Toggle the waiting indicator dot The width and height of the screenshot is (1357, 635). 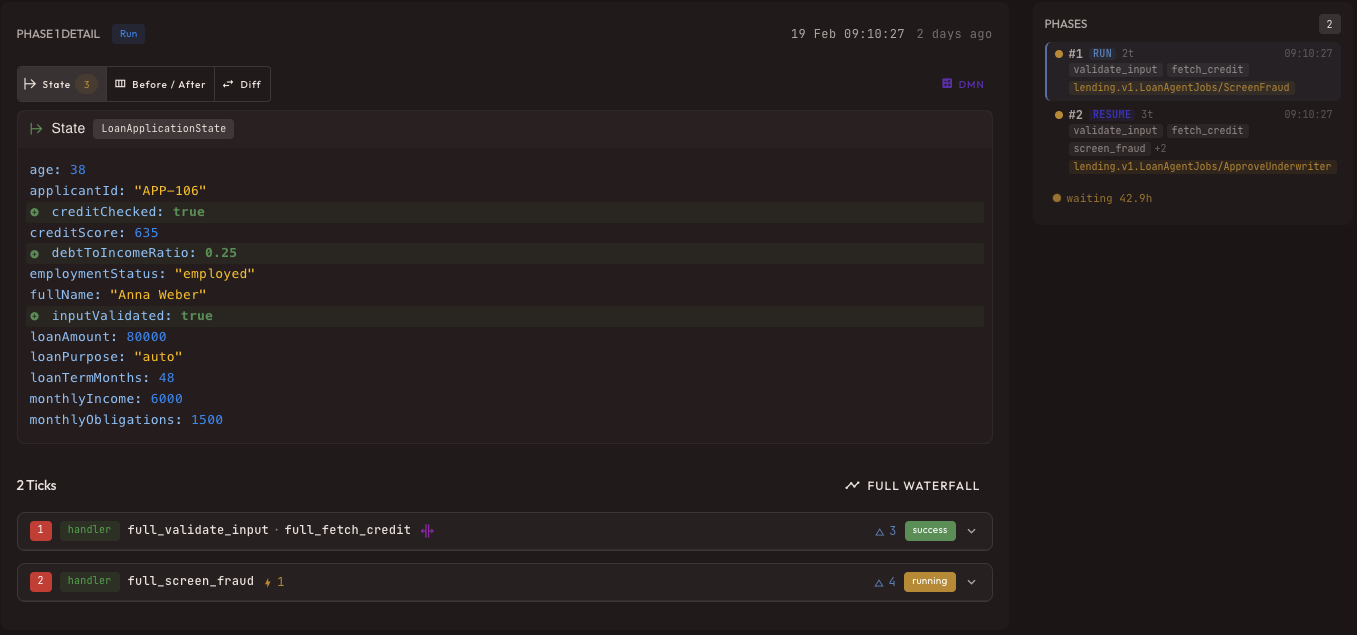(1057, 198)
